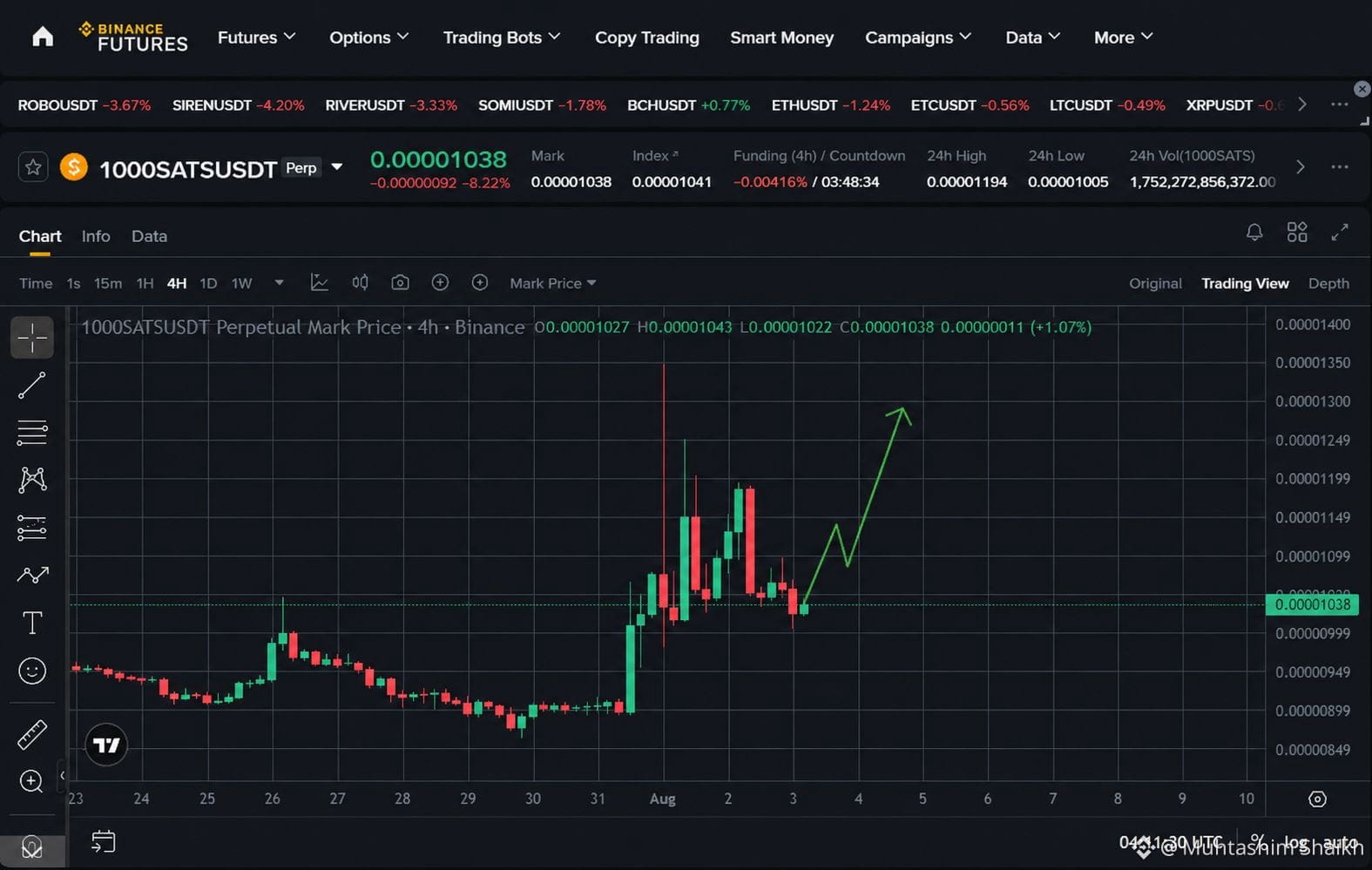Switch to Trading View chart mode
Image resolution: width=1372 pixels, height=870 pixels.
coord(1245,283)
